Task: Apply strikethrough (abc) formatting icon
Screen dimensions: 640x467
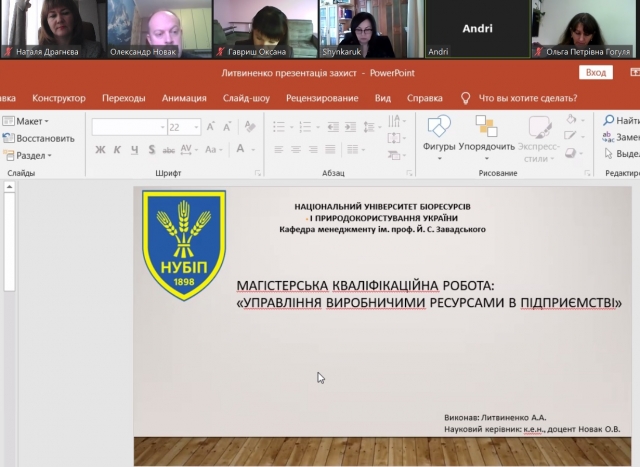Action: 169,150
